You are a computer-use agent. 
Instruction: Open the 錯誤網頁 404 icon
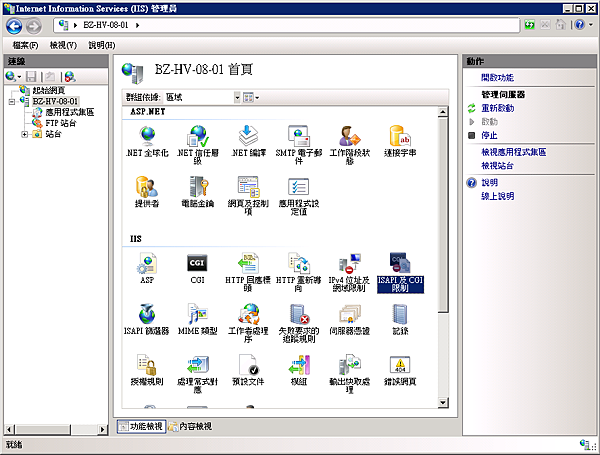point(400,370)
